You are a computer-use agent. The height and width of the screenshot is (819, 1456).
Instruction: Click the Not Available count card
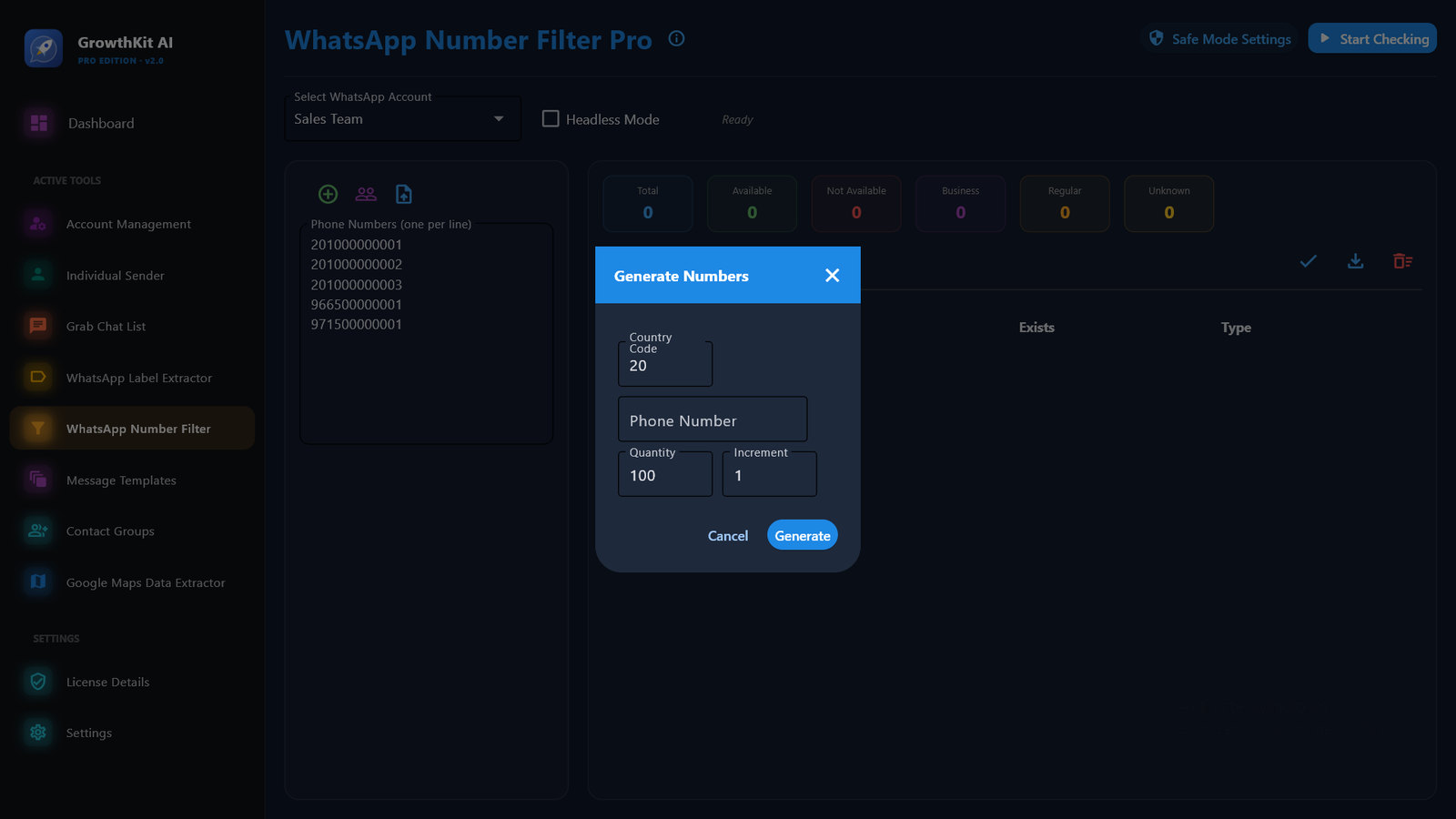point(856,203)
